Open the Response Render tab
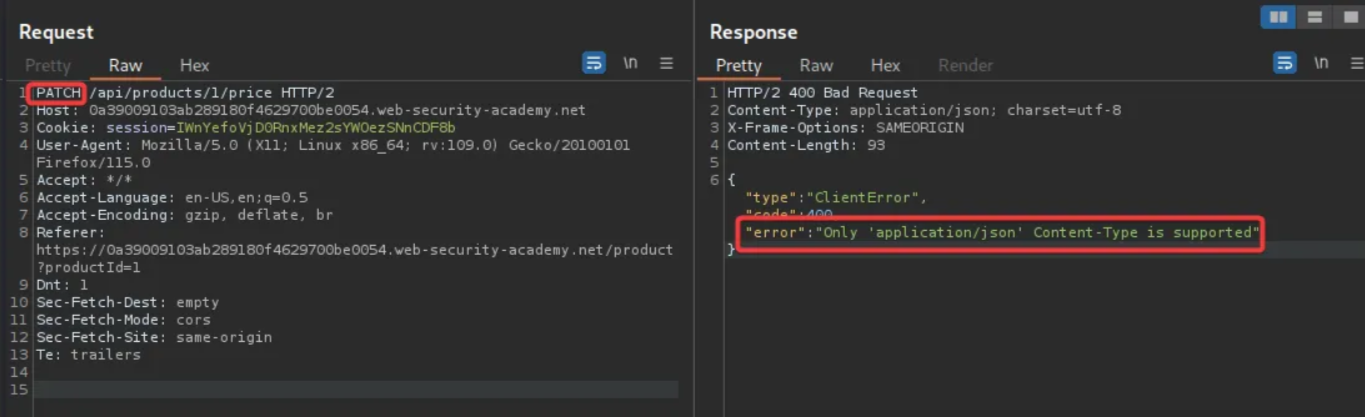Image resolution: width=1365 pixels, height=417 pixels. click(x=965, y=65)
